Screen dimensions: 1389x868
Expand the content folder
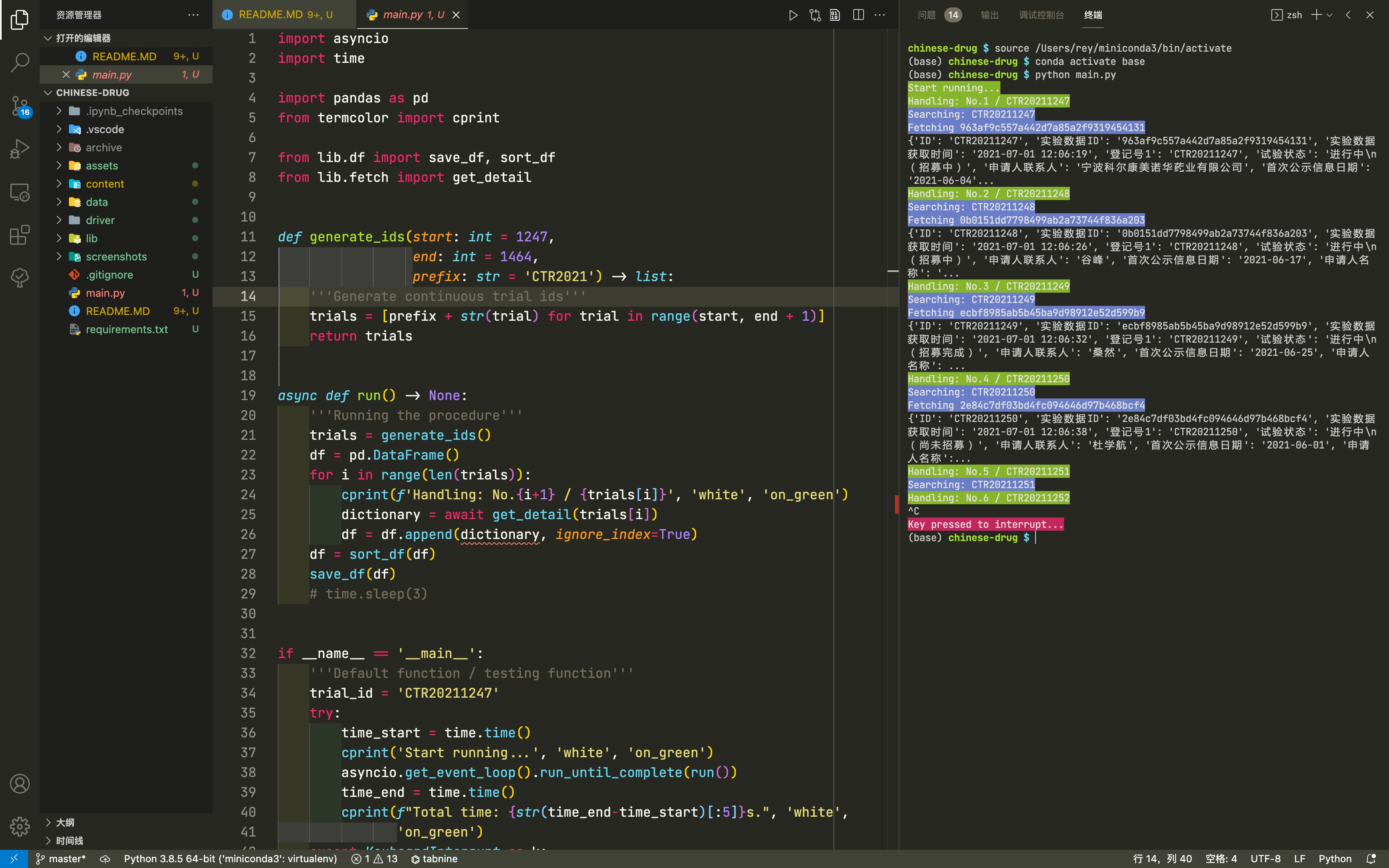(126, 184)
